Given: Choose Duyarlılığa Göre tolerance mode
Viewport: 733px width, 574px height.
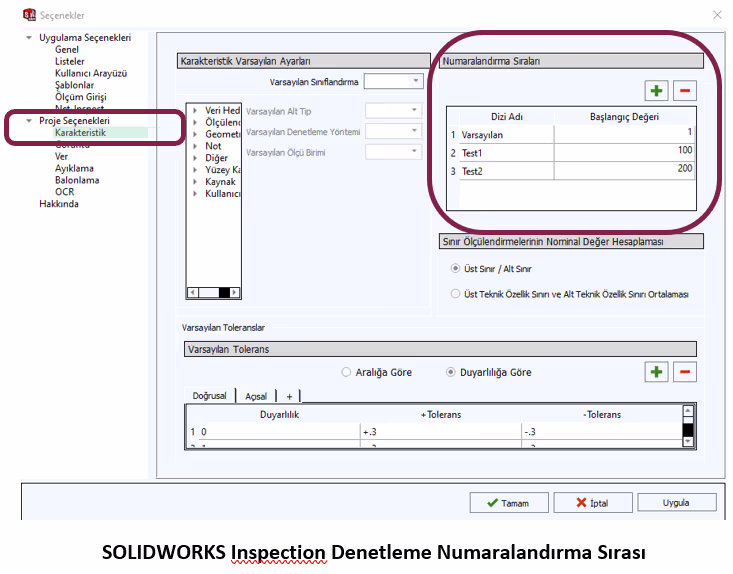Looking at the screenshot, I should click(x=450, y=372).
